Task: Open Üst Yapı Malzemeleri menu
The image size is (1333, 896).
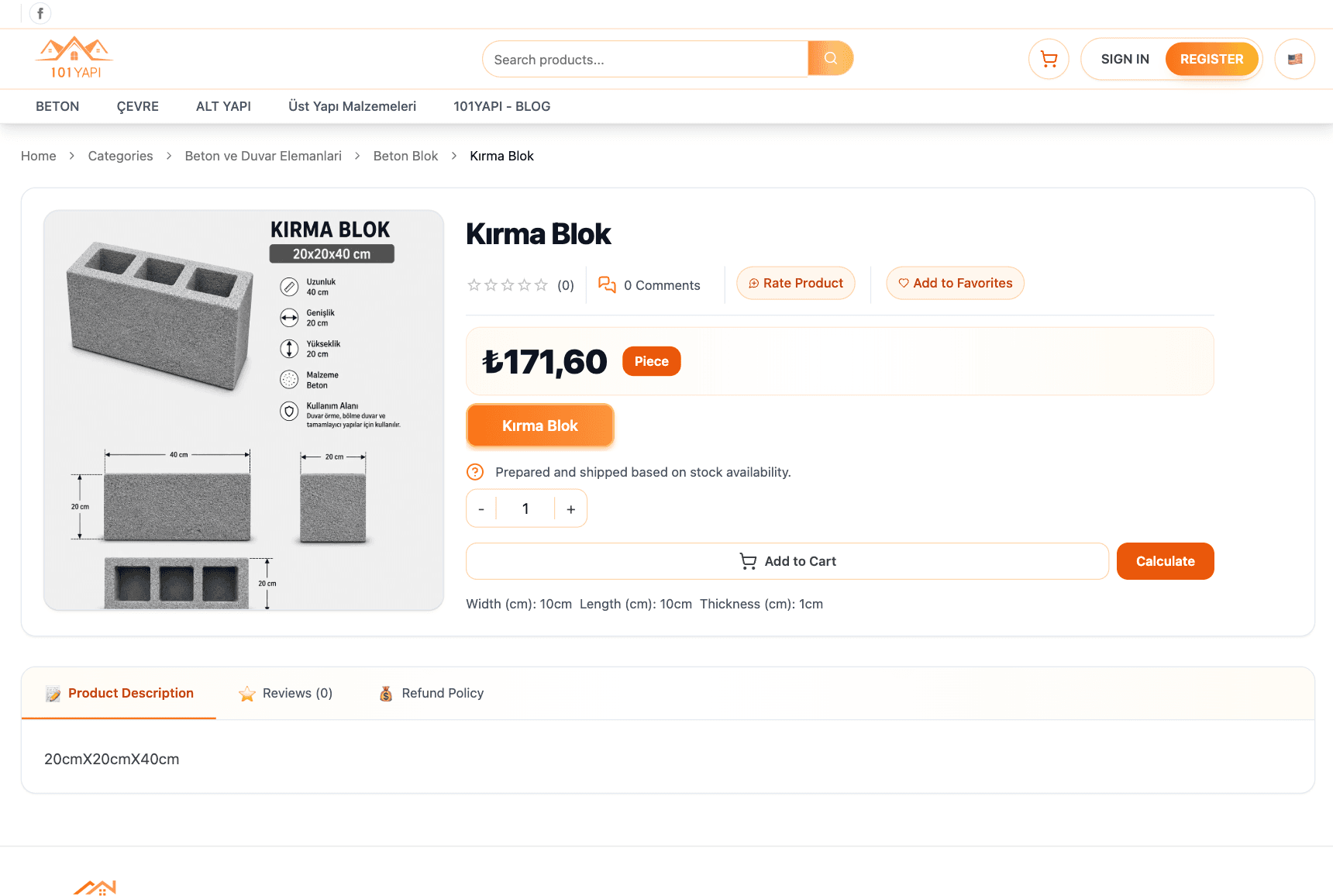Action: [353, 106]
